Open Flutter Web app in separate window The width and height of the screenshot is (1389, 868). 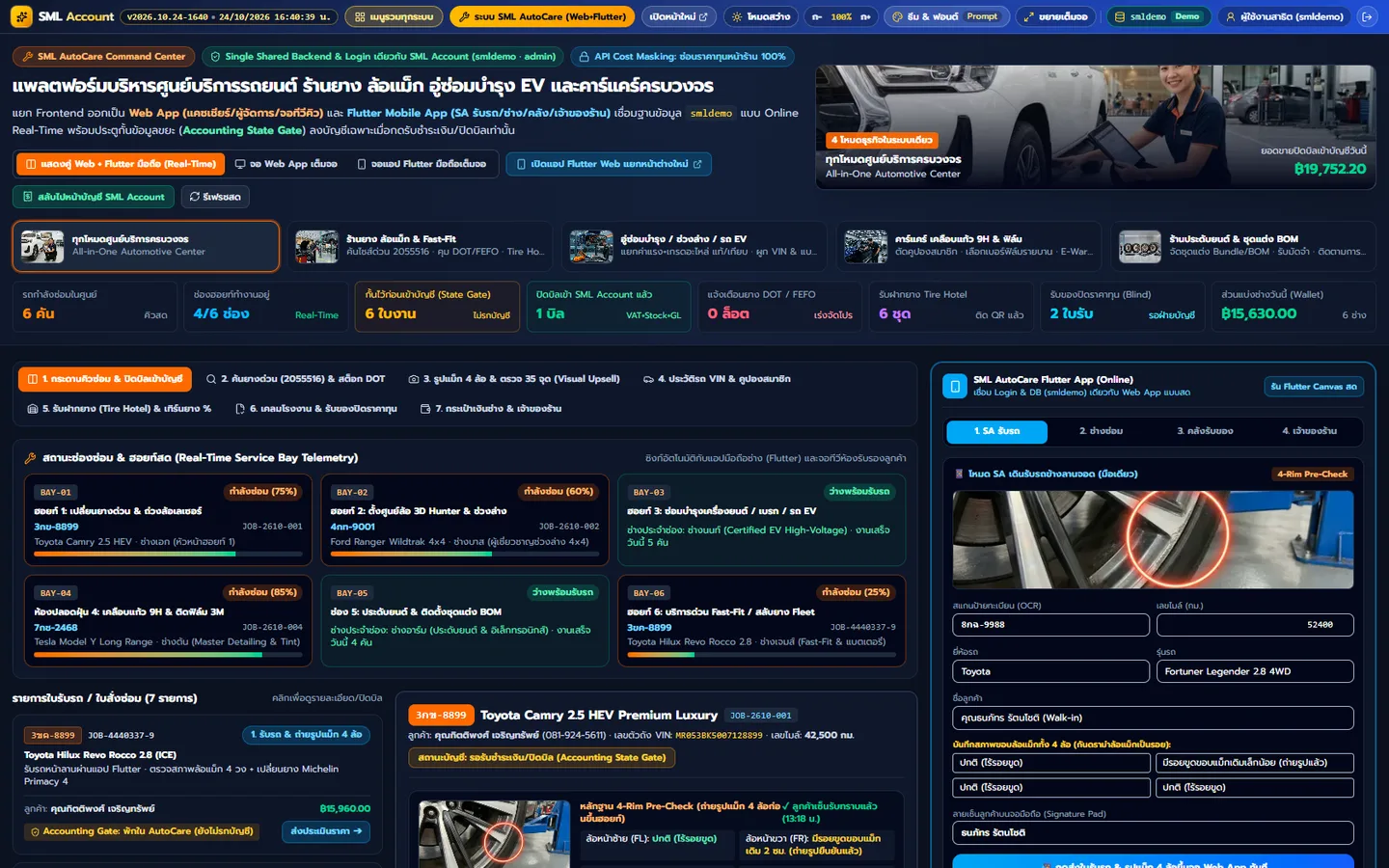(609, 164)
